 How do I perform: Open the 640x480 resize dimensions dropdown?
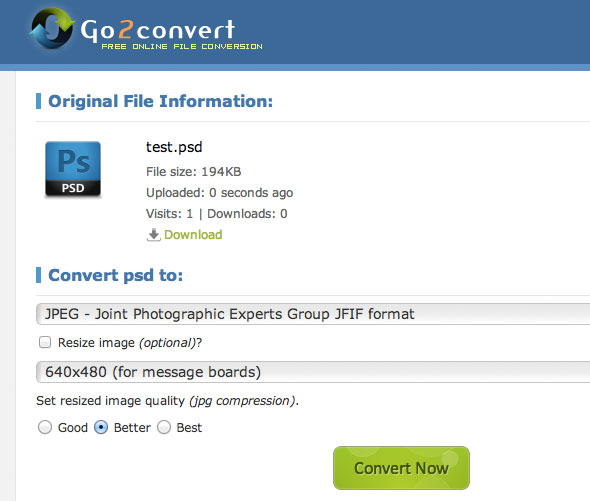[313, 372]
